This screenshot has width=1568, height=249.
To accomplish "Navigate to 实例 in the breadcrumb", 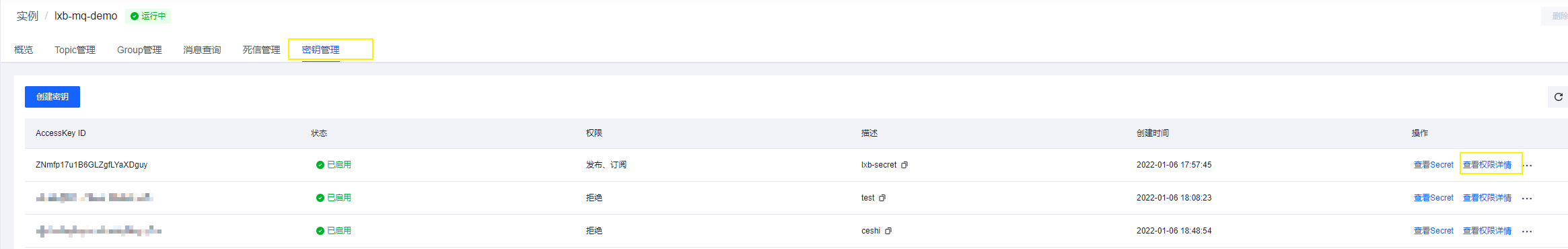I will (x=28, y=16).
